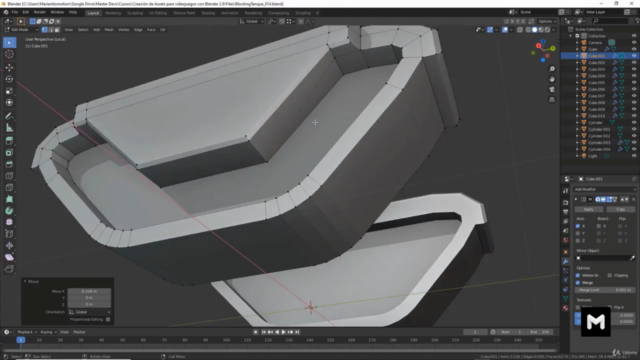Switch to the Sculpting workspace tab

135,13
